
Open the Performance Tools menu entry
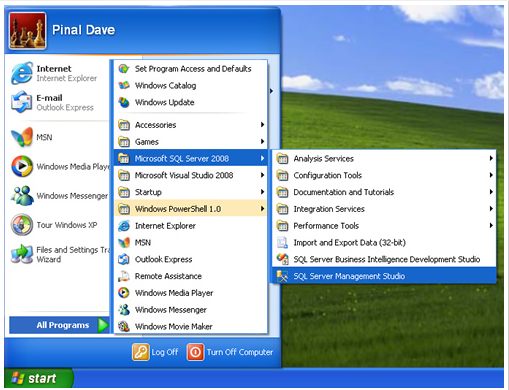coord(384,226)
